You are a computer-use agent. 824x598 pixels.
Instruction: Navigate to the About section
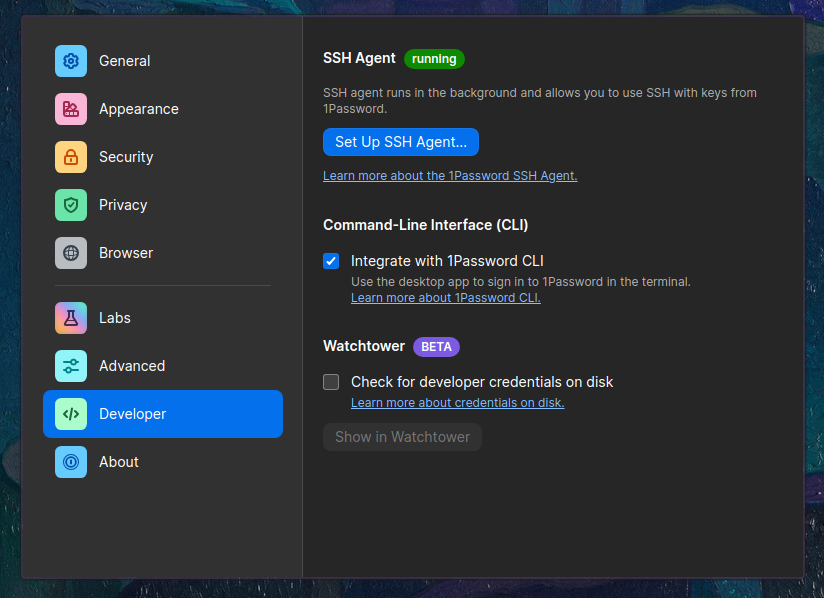(x=119, y=462)
